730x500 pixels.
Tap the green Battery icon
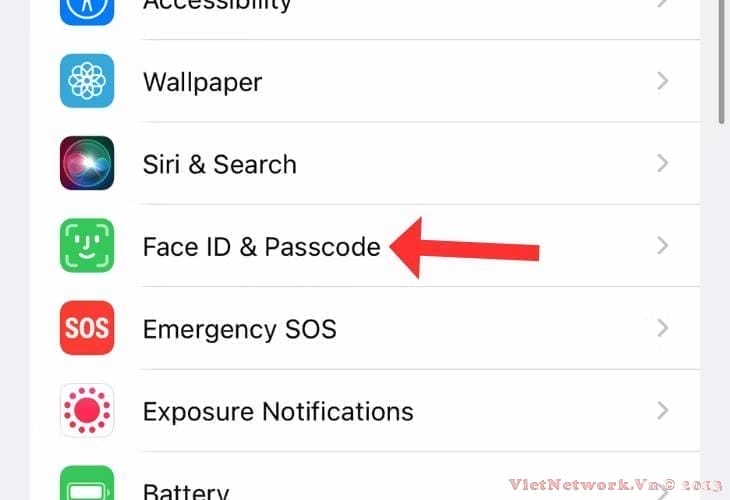(87, 485)
